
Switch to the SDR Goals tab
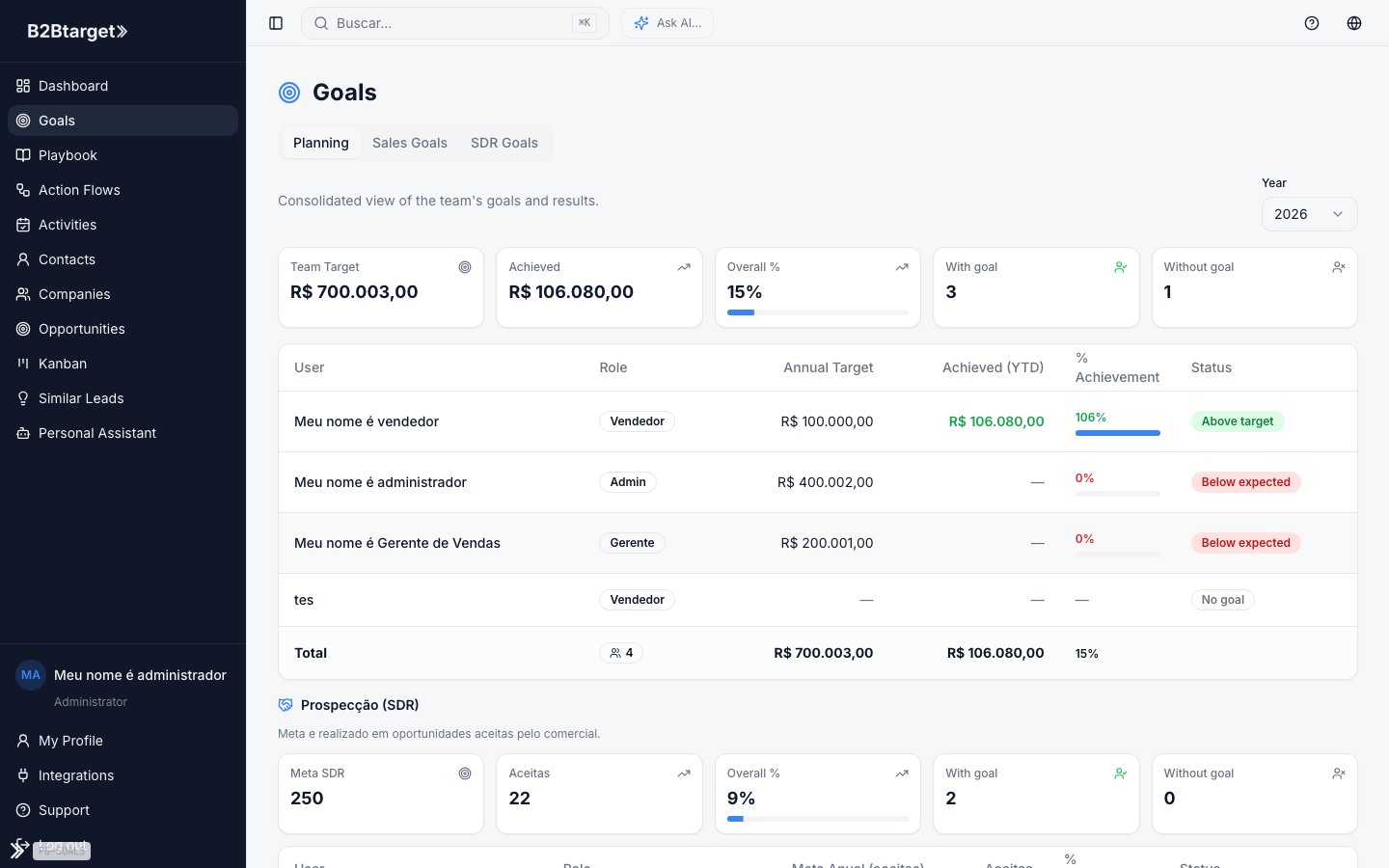pyautogui.click(x=504, y=143)
